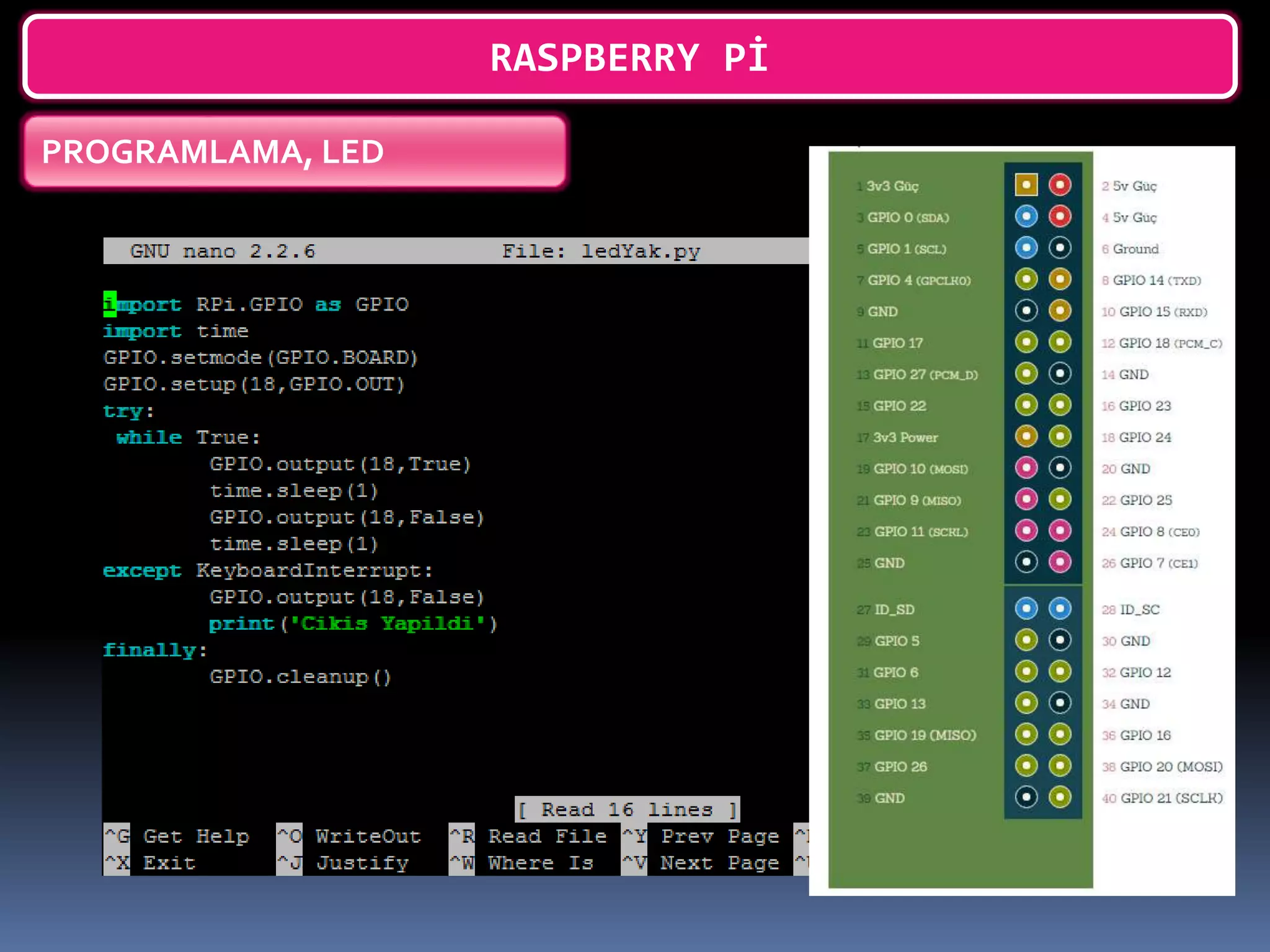The width and height of the screenshot is (1270, 952).
Task: Click the 'import time' code line
Action: 176,331
